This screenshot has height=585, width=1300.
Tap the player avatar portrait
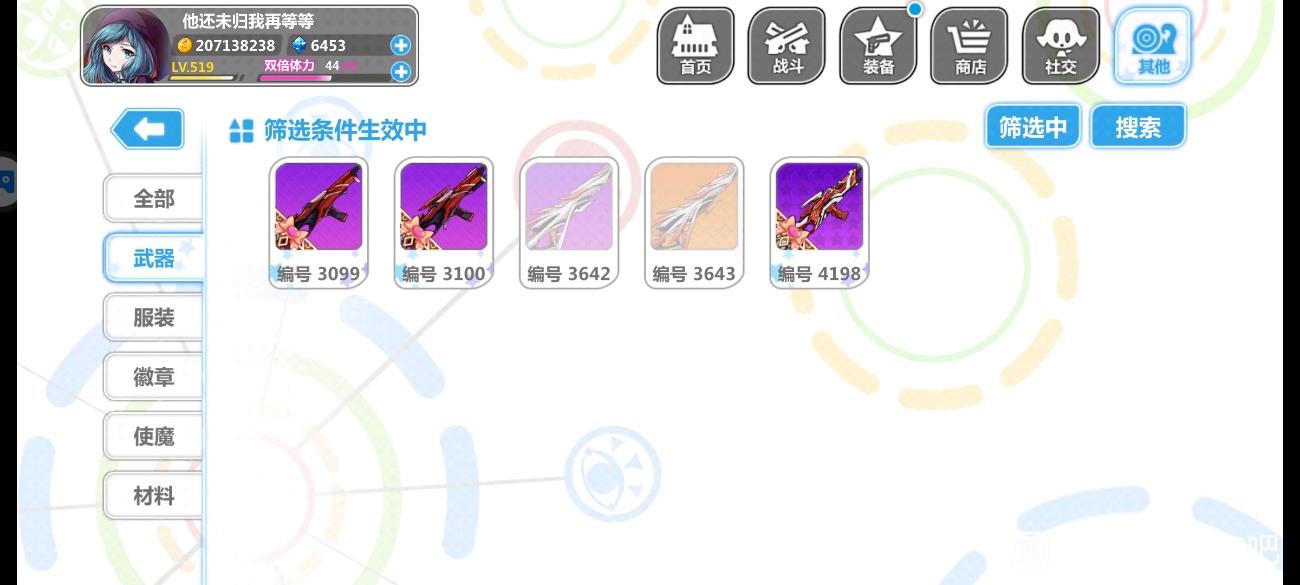(x=127, y=46)
